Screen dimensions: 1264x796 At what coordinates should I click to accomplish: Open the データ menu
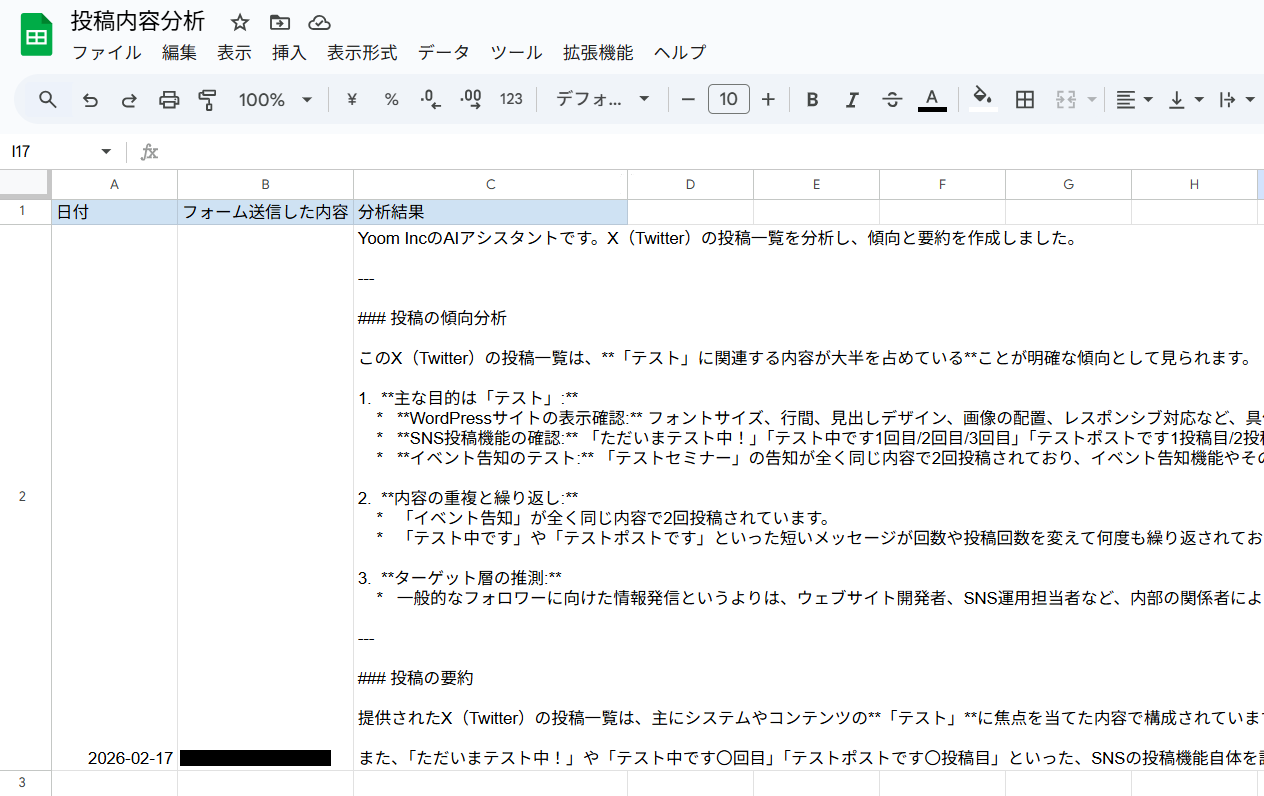(x=444, y=53)
